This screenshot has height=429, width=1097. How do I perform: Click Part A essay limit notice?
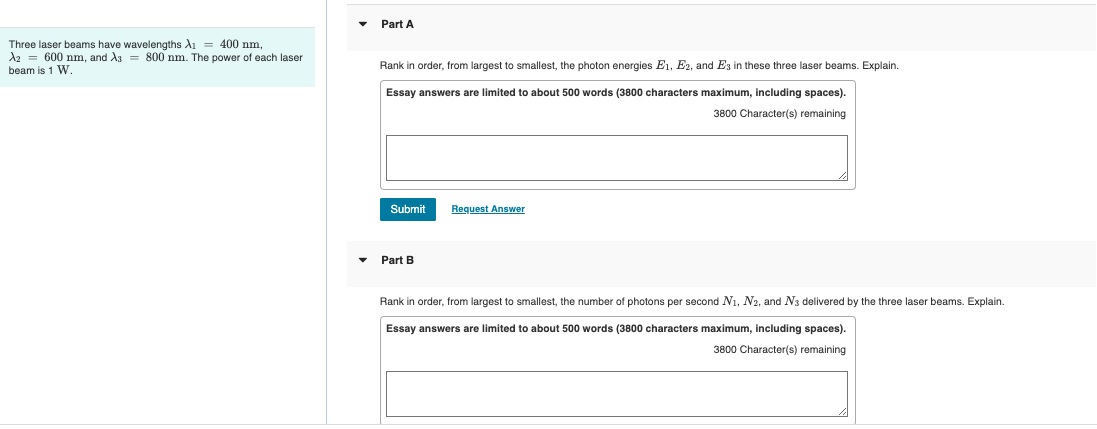[616, 92]
